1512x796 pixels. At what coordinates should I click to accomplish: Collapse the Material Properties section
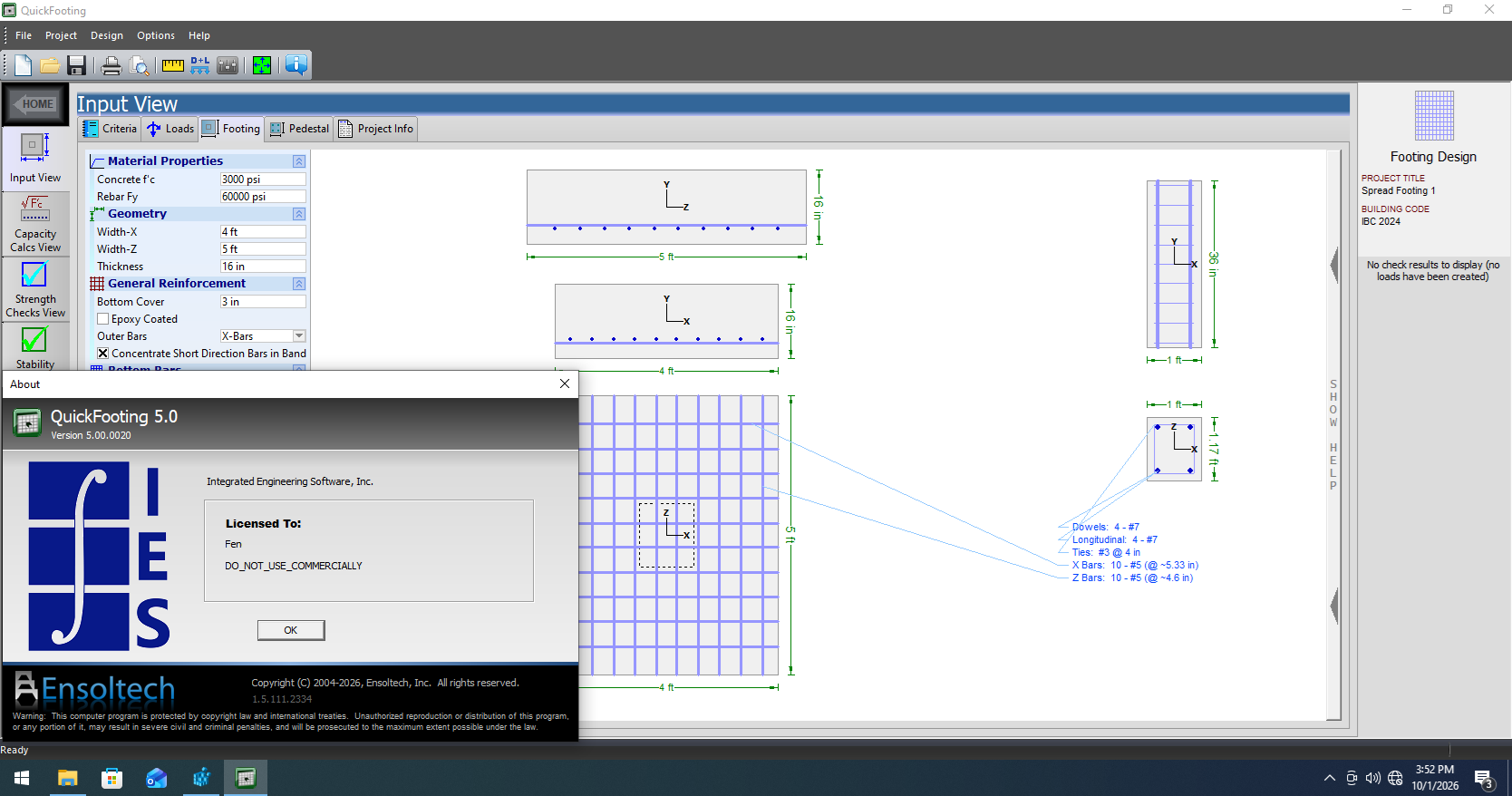(299, 161)
